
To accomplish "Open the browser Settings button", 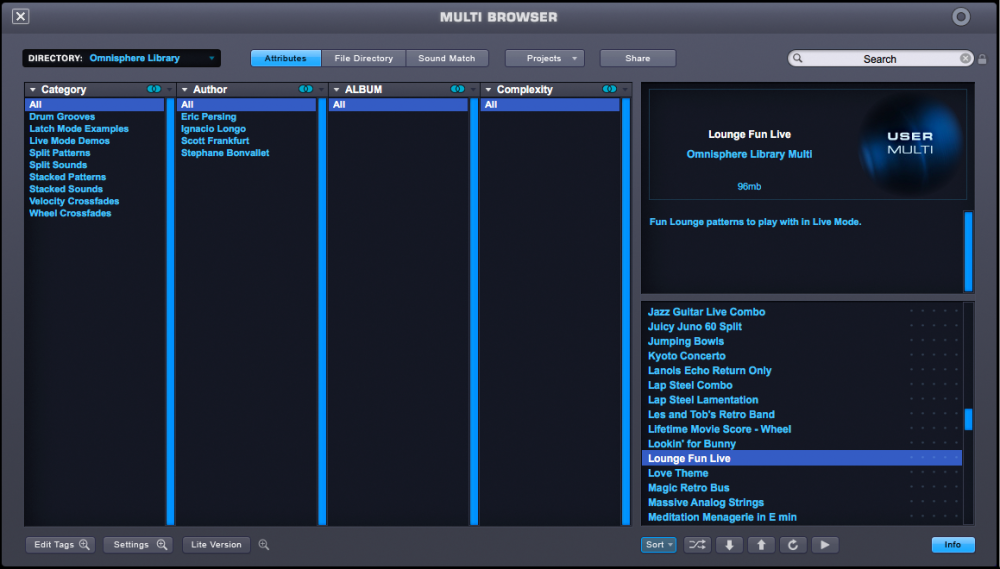I will [x=138, y=545].
